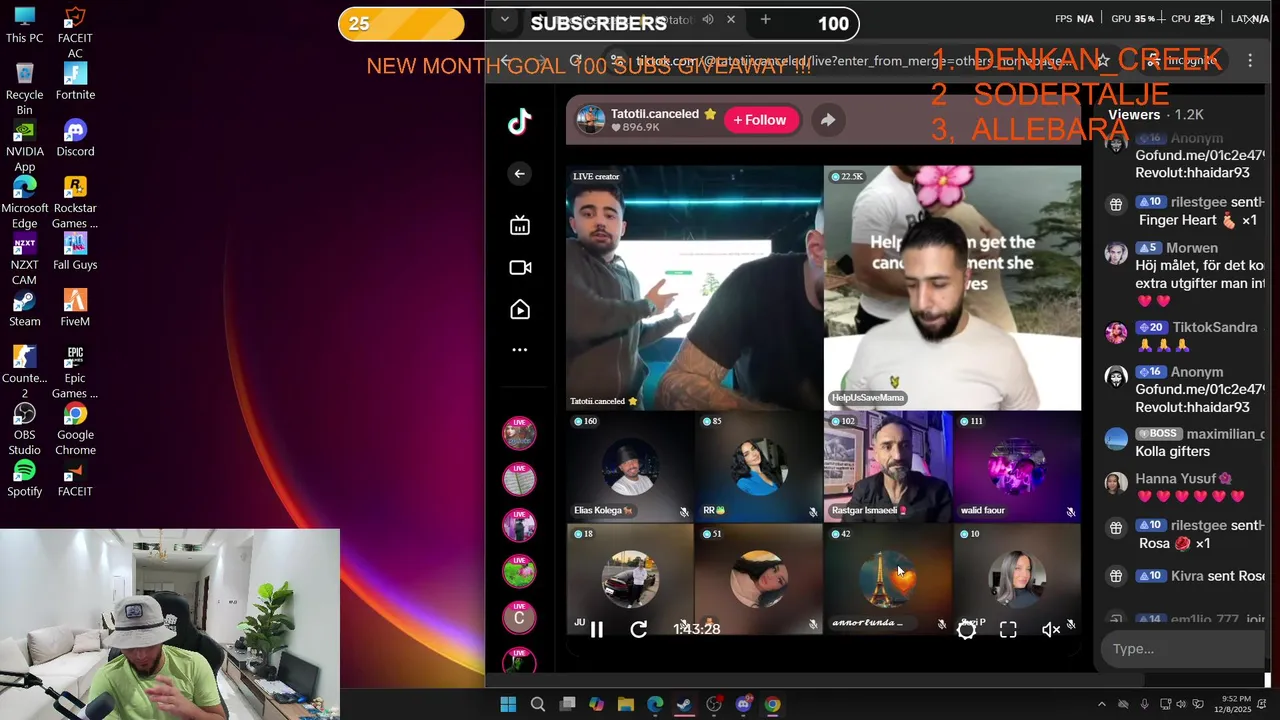Image resolution: width=1280 pixels, height=720 pixels.
Task: Select the Fall Guys desktop icon
Action: click(x=75, y=252)
